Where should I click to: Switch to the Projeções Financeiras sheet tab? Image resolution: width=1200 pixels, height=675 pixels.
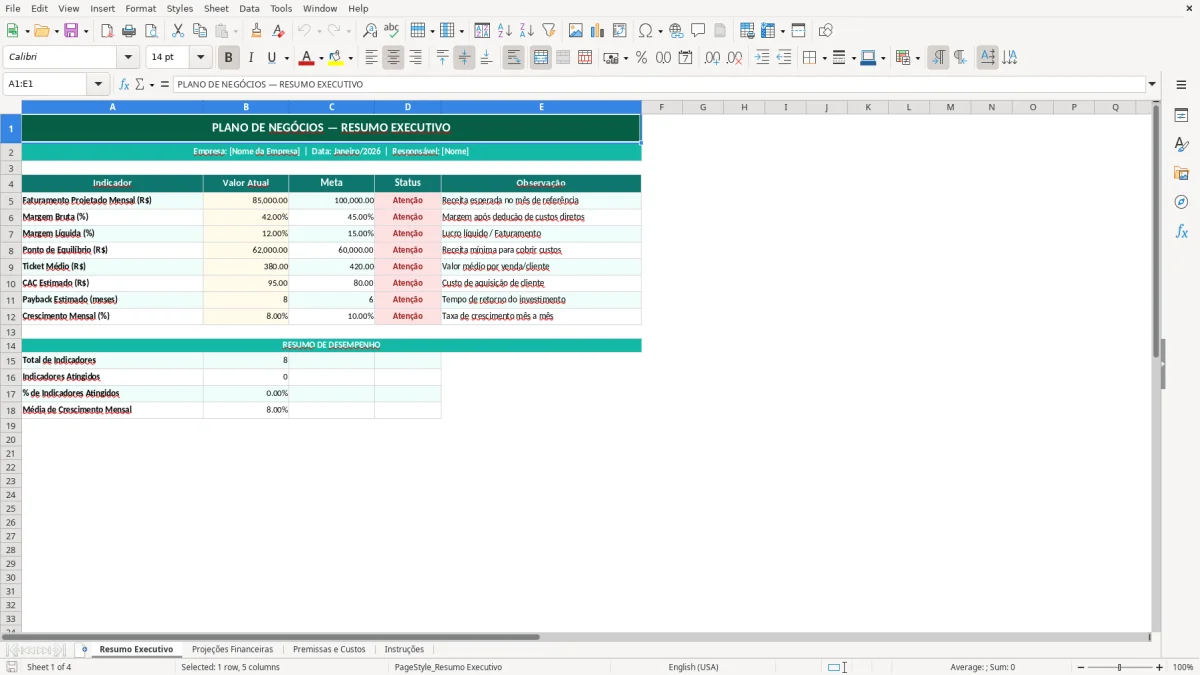(x=232, y=650)
